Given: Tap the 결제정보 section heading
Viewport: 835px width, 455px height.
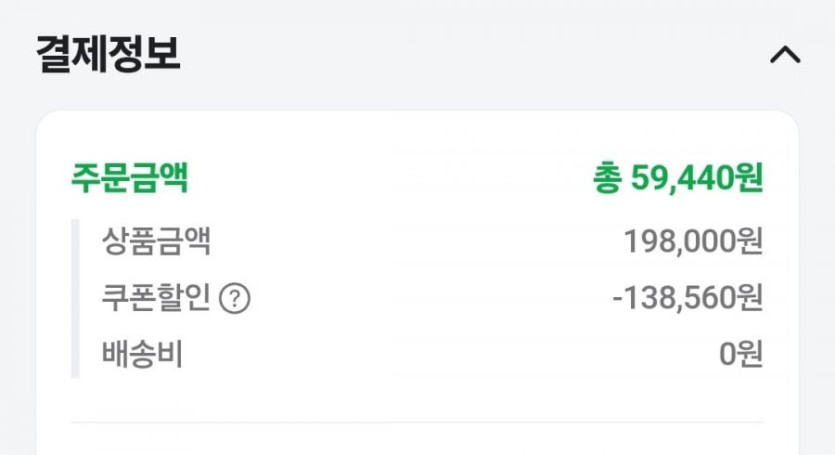Looking at the screenshot, I should [108, 54].
